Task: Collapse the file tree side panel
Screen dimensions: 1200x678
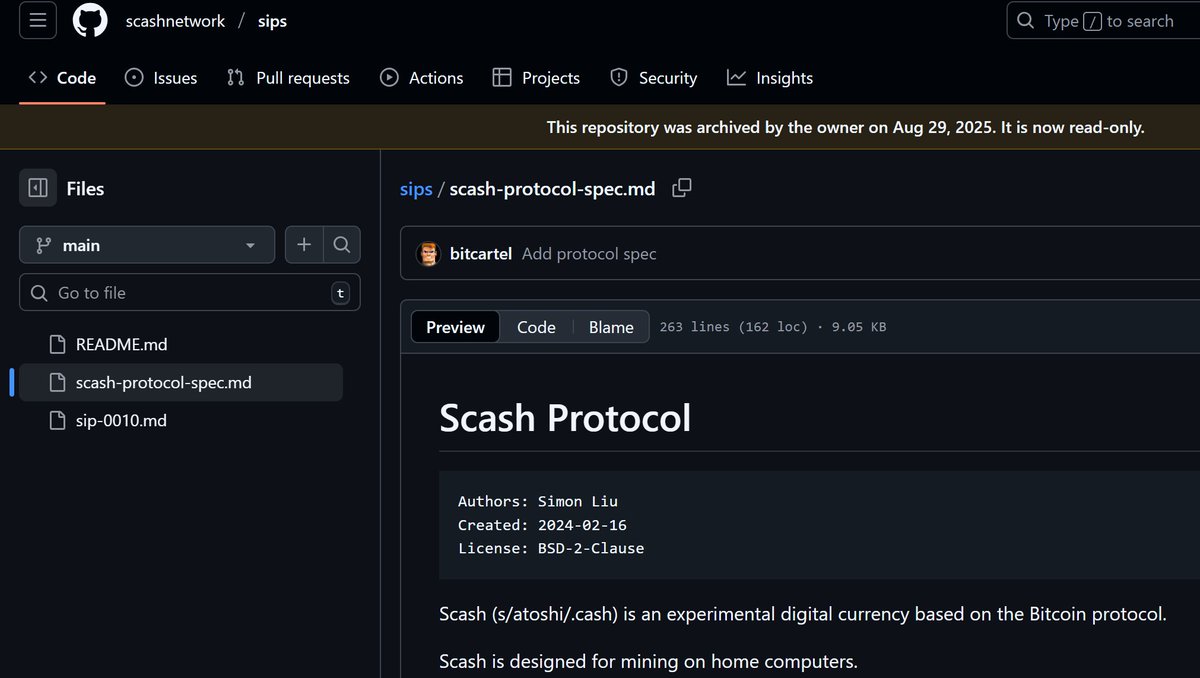Action: point(38,188)
